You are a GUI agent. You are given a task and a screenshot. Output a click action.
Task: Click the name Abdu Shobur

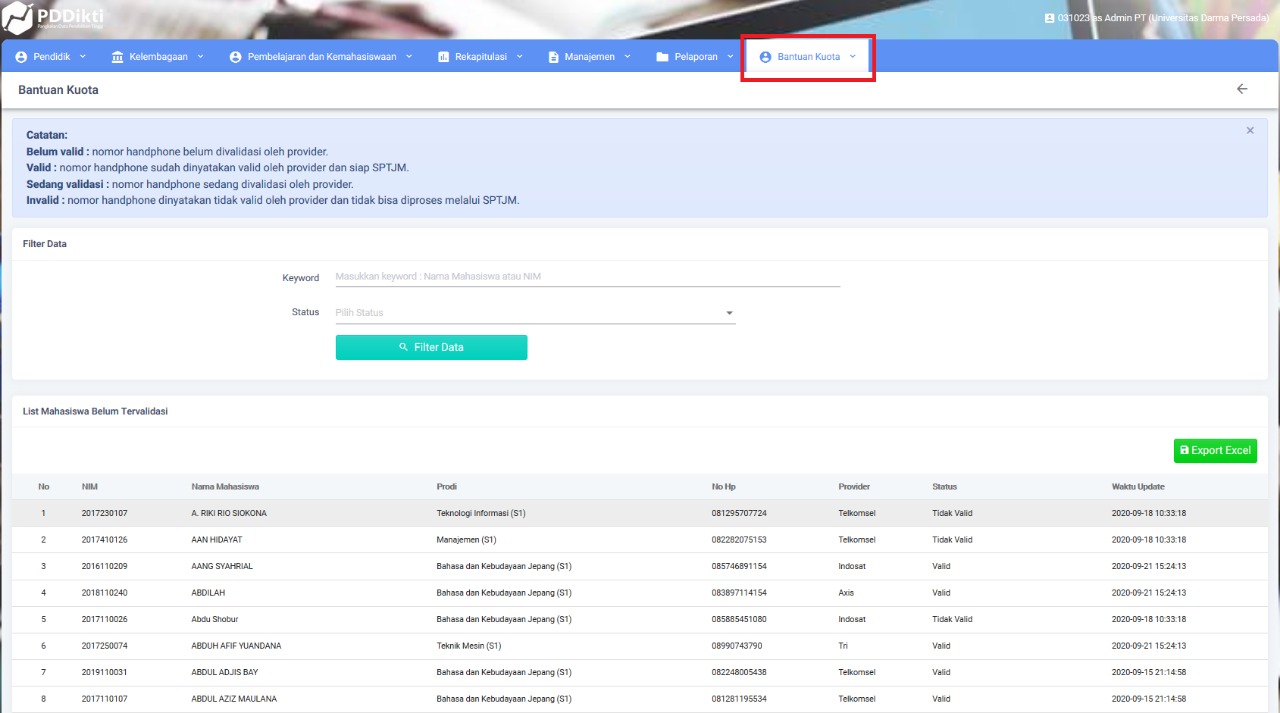pos(215,619)
